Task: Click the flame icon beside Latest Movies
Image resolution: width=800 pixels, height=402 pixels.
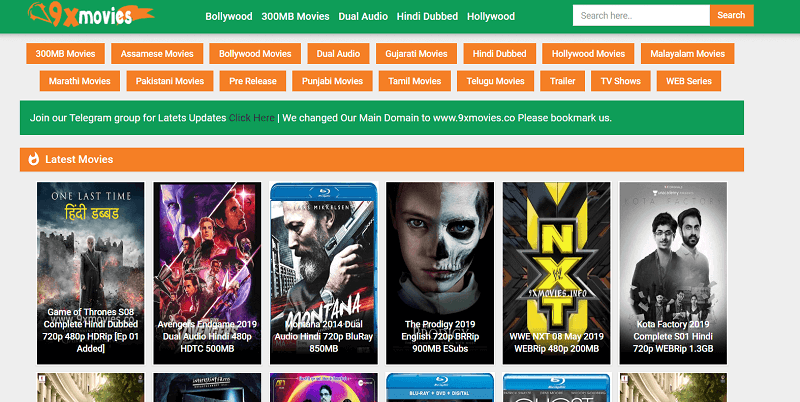Action: tap(34, 159)
